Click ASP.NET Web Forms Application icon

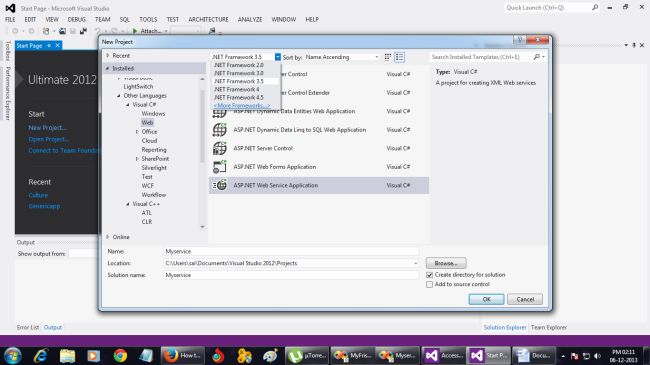[x=219, y=167]
